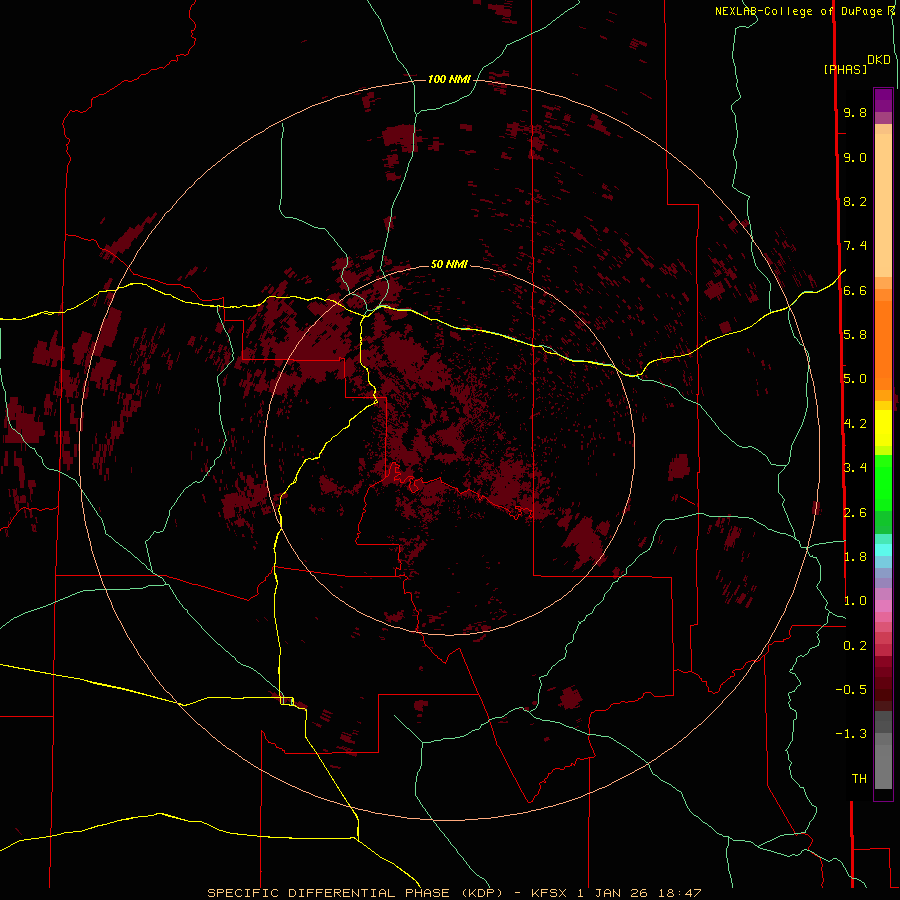The height and width of the screenshot is (900, 900).
Task: Pick the yellow segment of the color bar
Action: pyautogui.click(x=883, y=428)
